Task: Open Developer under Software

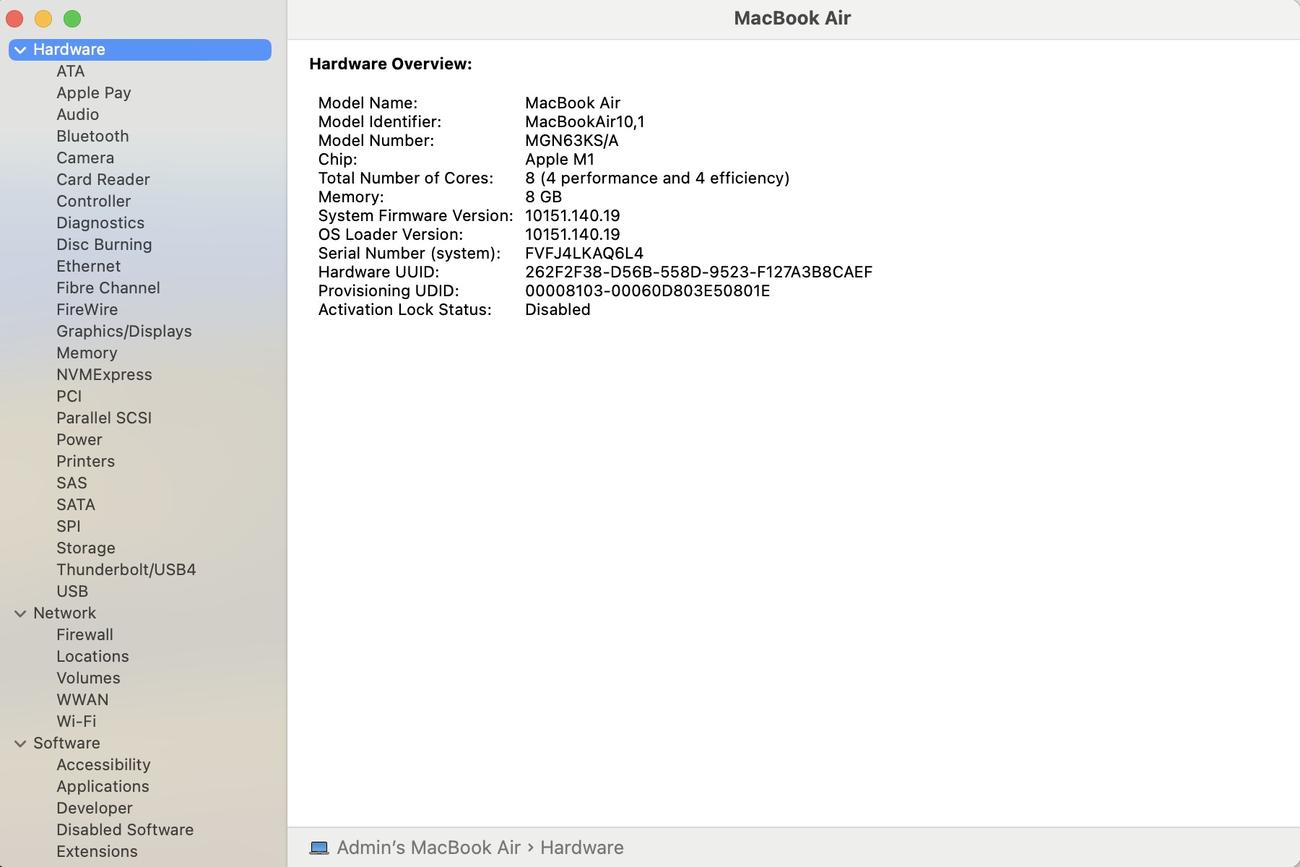Action: tap(94, 808)
